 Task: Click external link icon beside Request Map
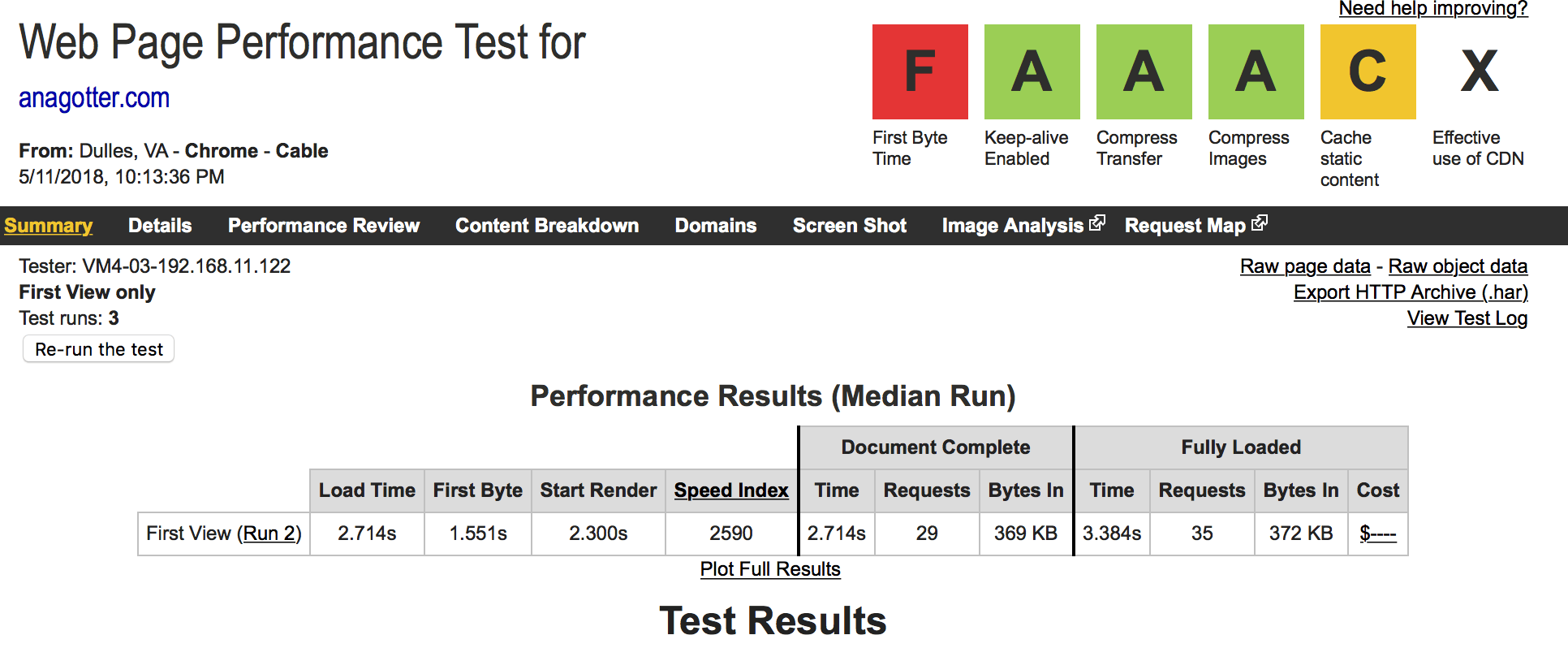[x=1260, y=222]
